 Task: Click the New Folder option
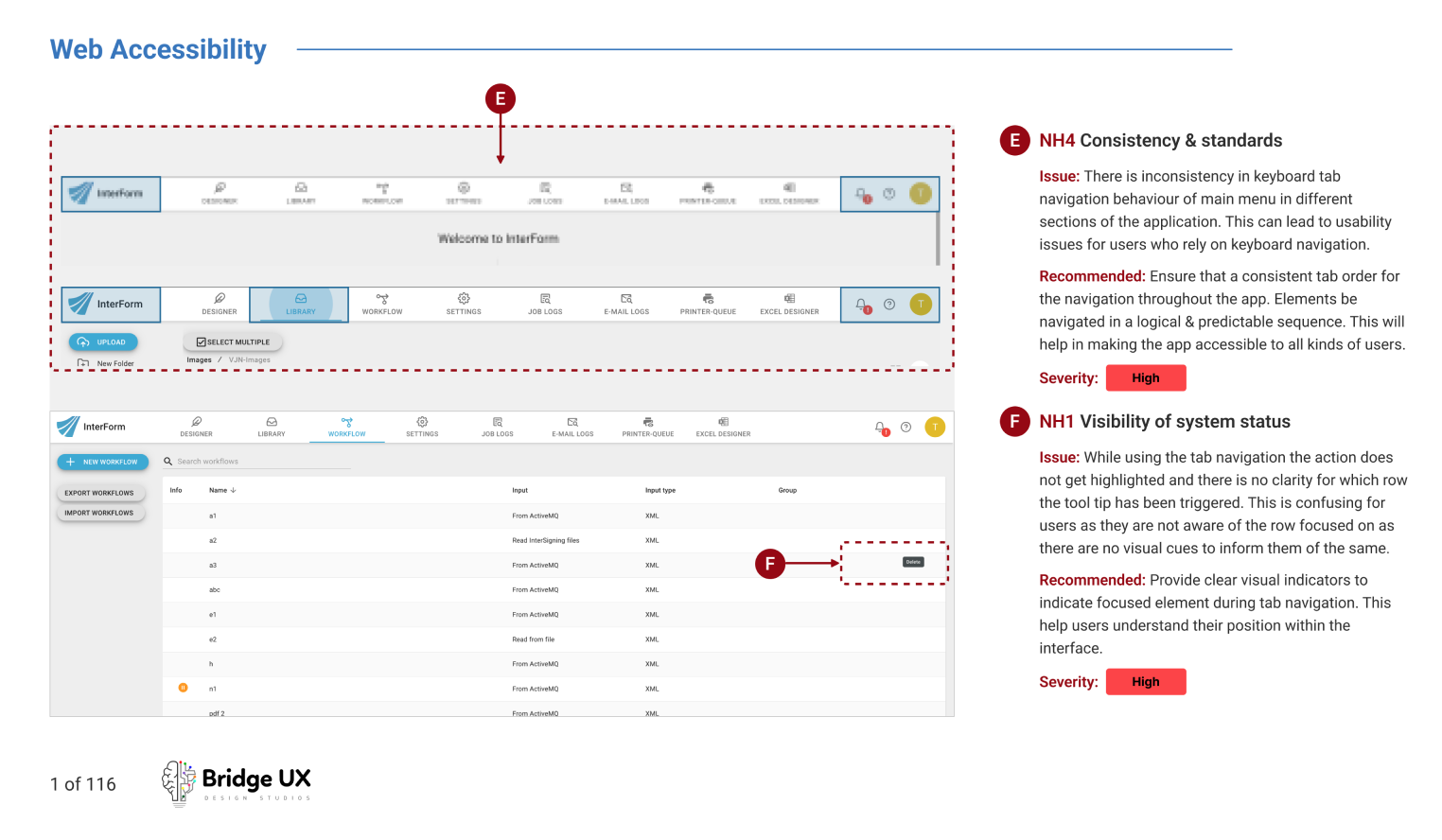(106, 363)
